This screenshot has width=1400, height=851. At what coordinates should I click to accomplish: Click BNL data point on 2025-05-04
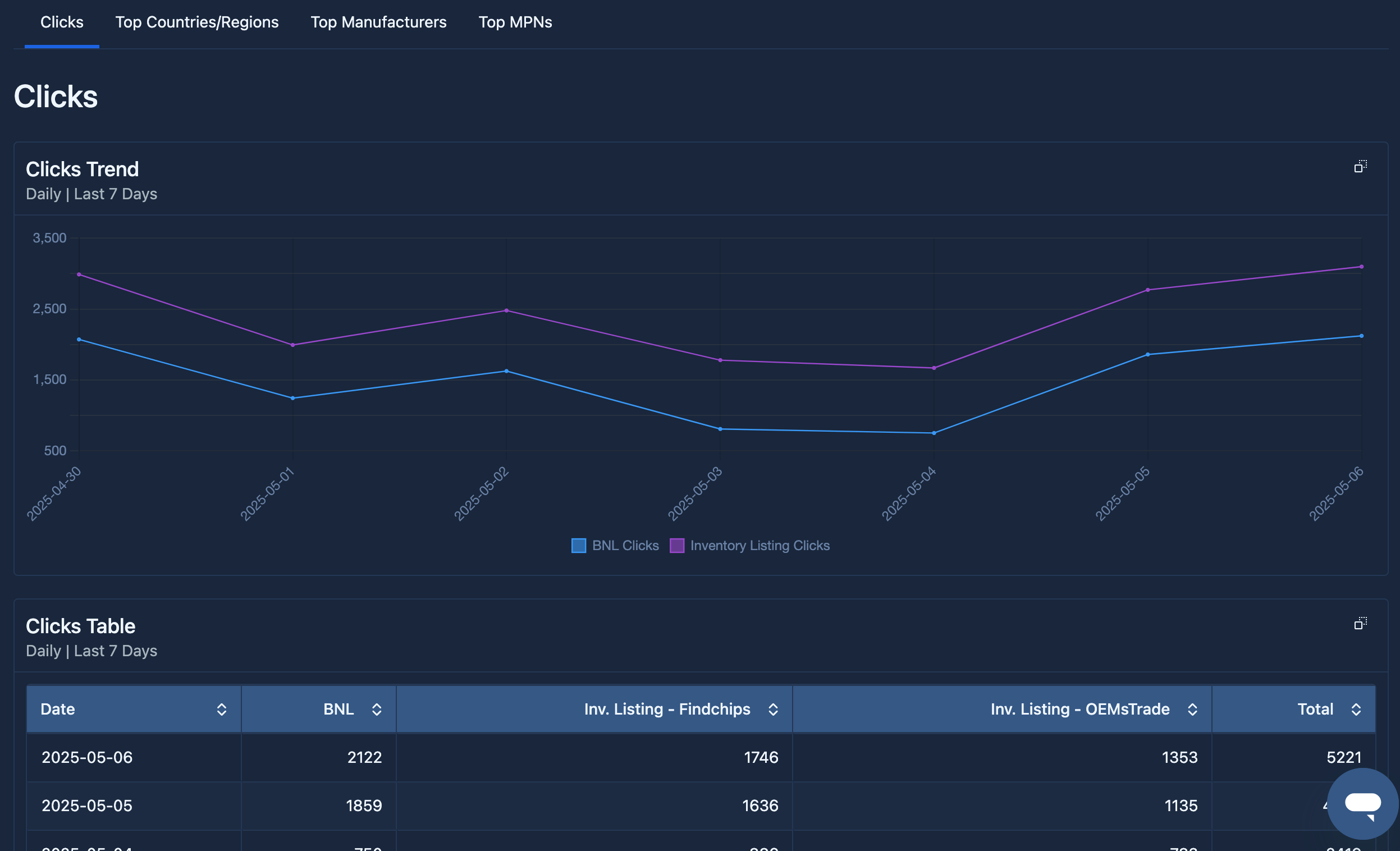pyautogui.click(x=934, y=433)
